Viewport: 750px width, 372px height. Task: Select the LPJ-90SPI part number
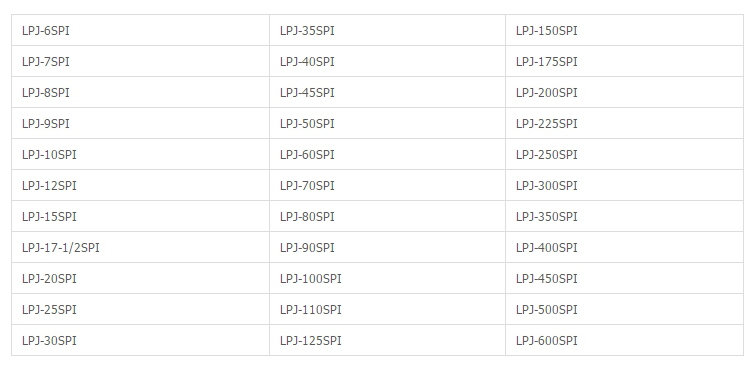tap(307, 248)
